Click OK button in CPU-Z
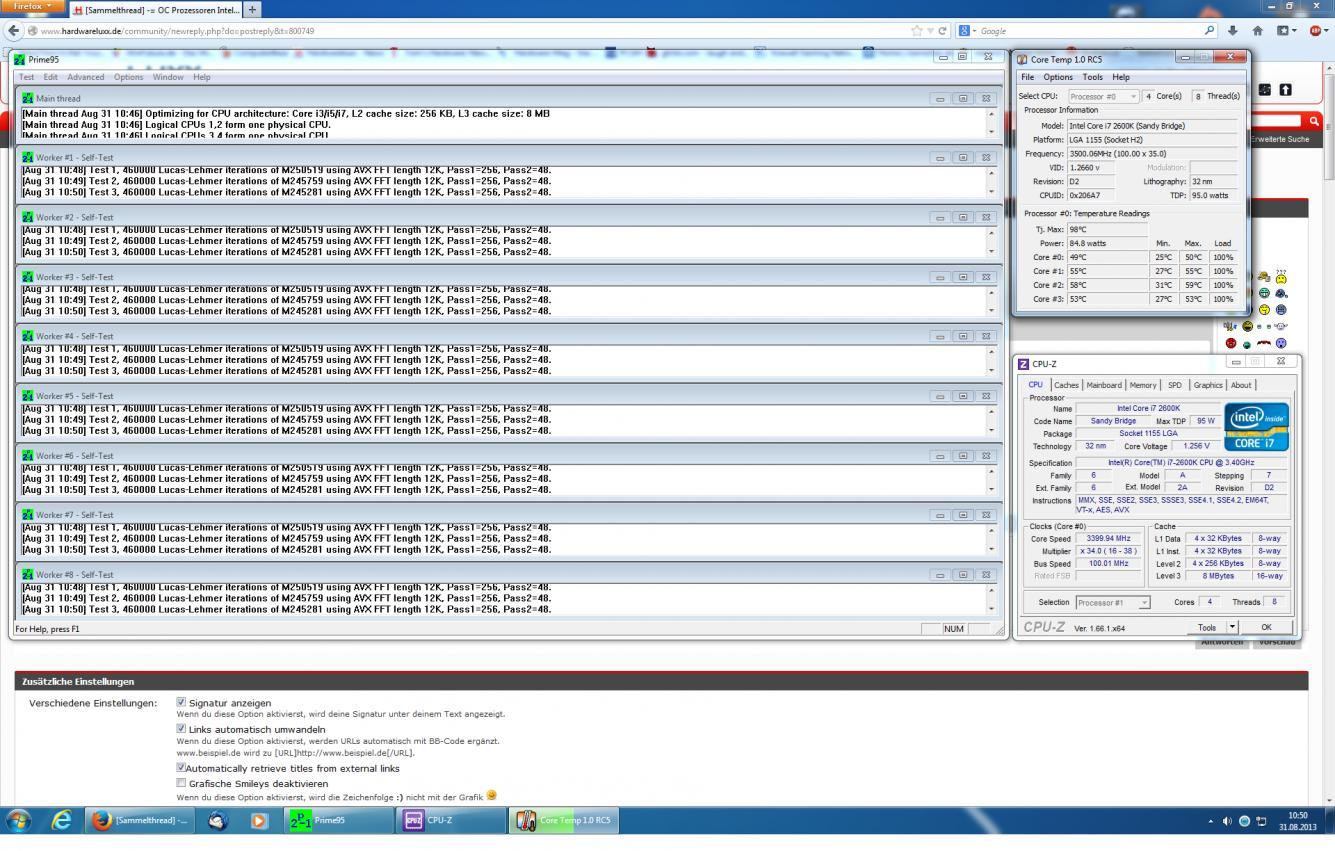Screen dimensions: 1335x851 (x=1267, y=627)
